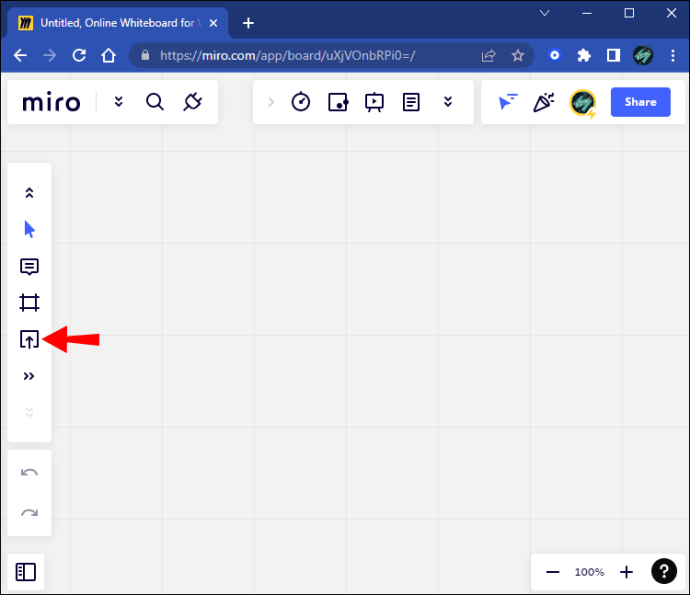Viewport: 690px width, 595px height.
Task: Go forward in browser history
Action: (x=50, y=55)
